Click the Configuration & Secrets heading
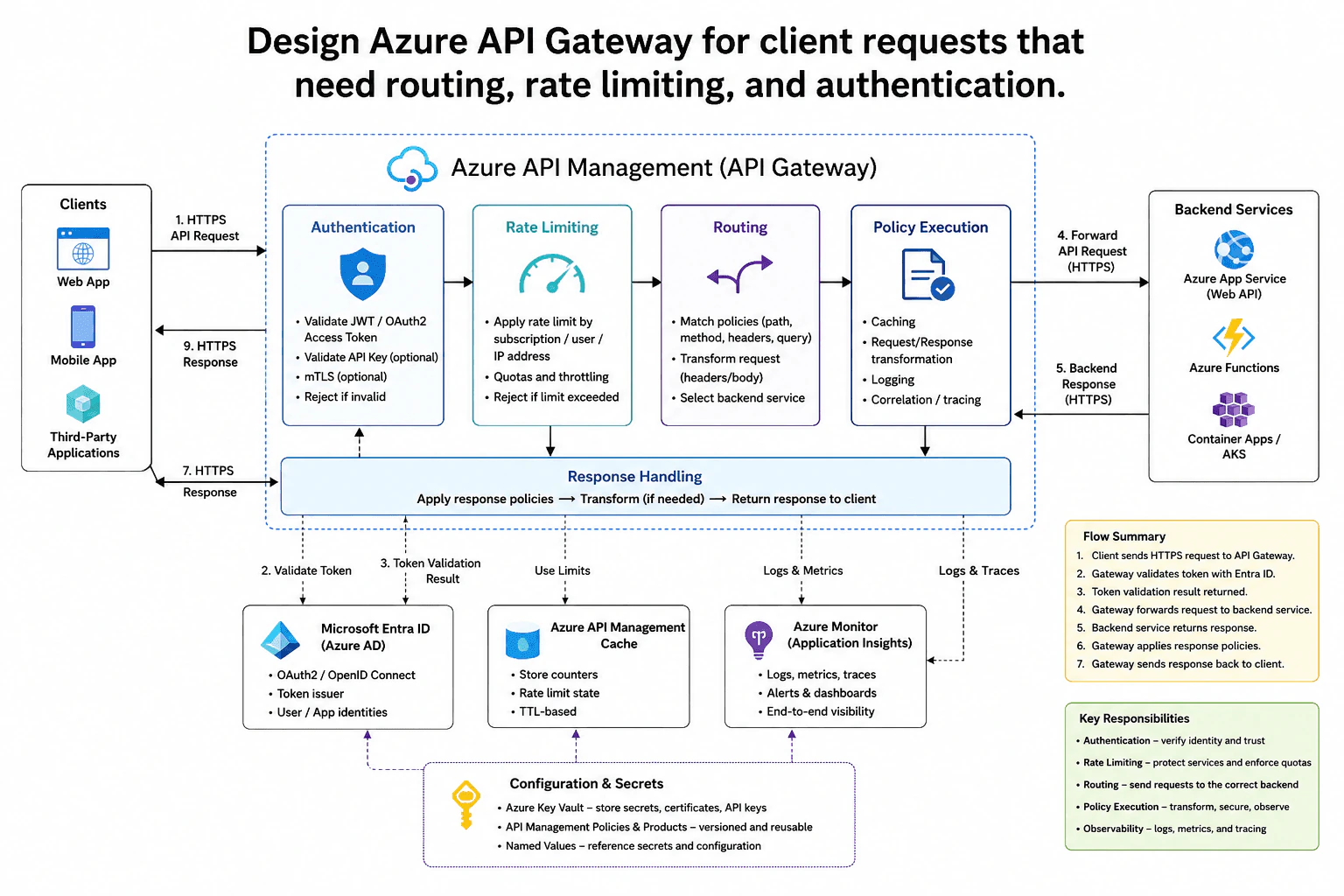Screen dimensions: 1344x896 pyautogui.click(x=586, y=784)
